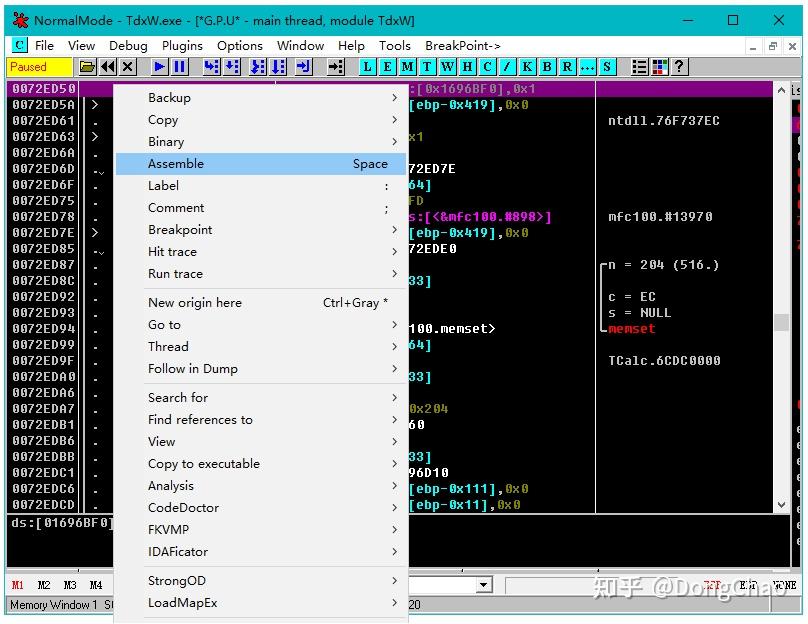
Task: Show the Breakpoints window (B button)
Action: tap(548, 67)
